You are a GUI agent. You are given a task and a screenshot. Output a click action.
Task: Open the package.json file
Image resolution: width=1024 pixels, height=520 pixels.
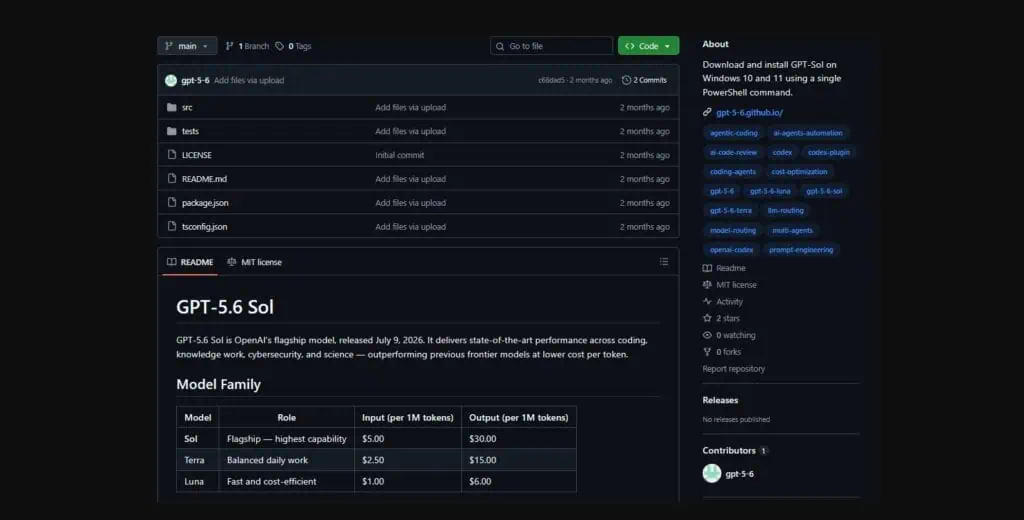[205, 203]
